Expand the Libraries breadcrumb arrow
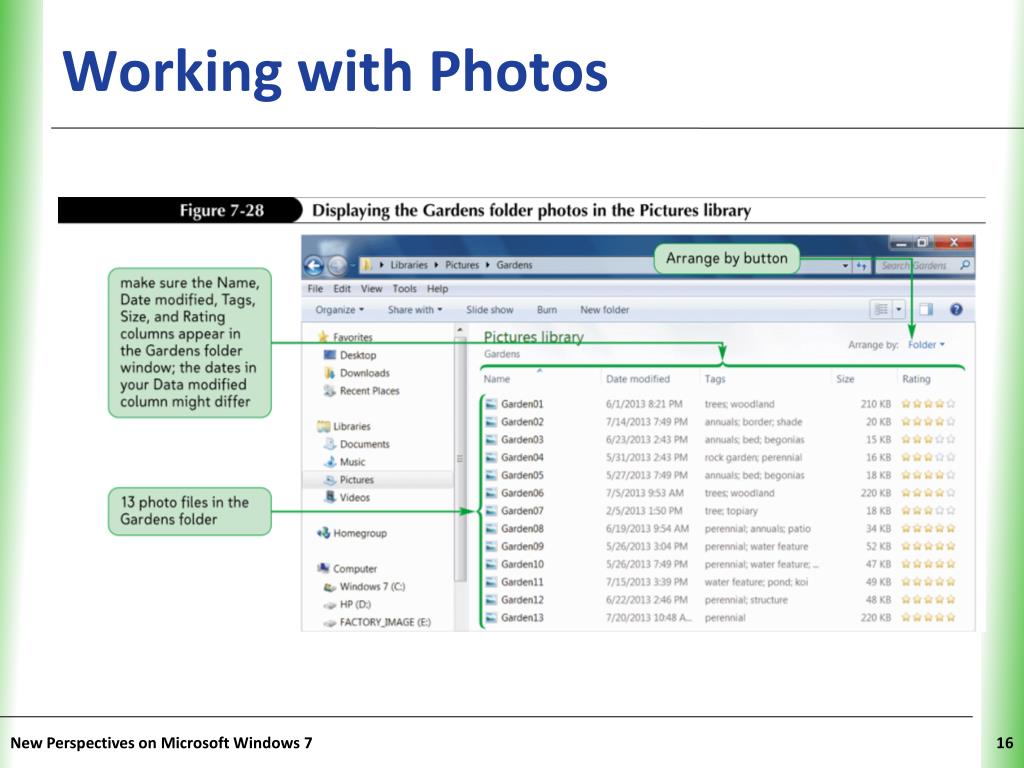This screenshot has width=1024, height=768. [x=436, y=265]
